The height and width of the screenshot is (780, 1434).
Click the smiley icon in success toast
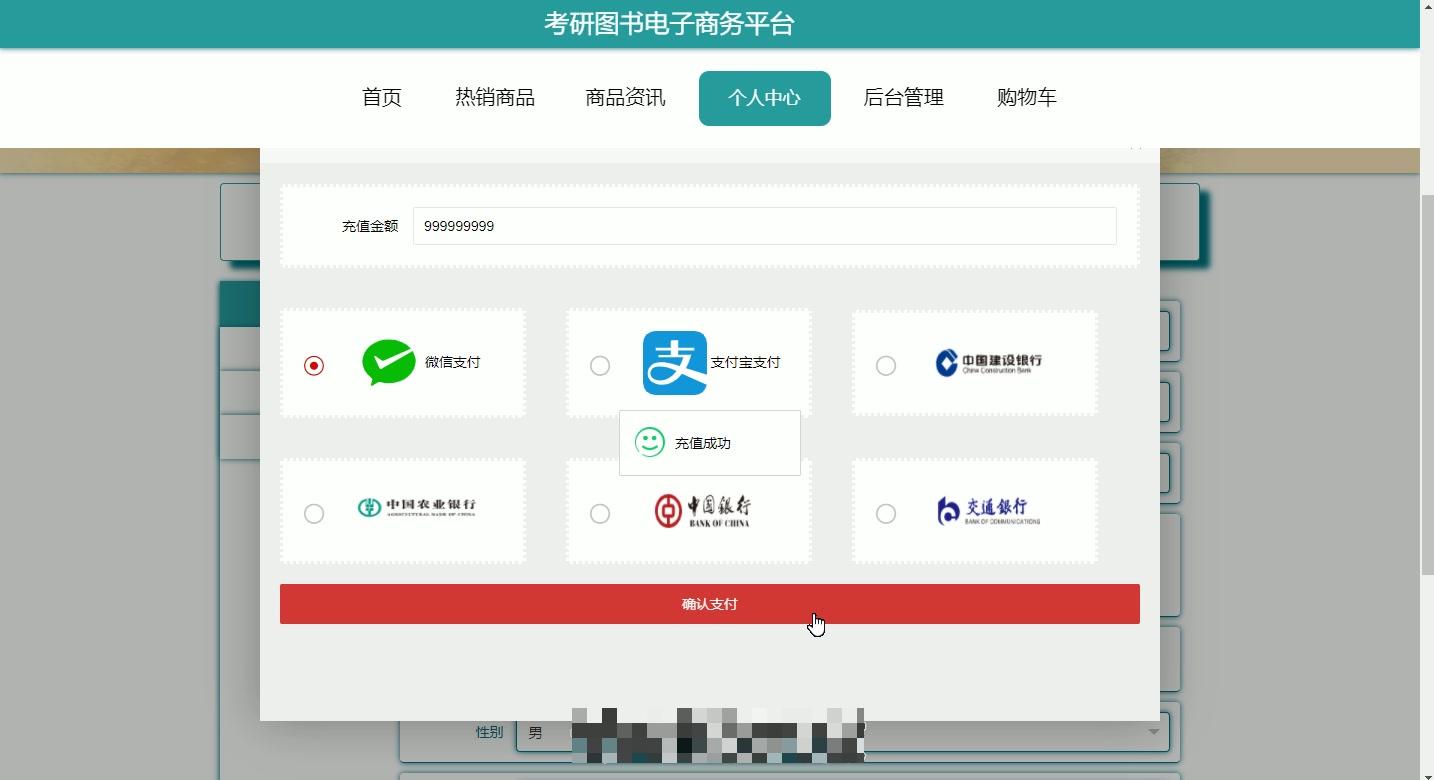[x=650, y=442]
